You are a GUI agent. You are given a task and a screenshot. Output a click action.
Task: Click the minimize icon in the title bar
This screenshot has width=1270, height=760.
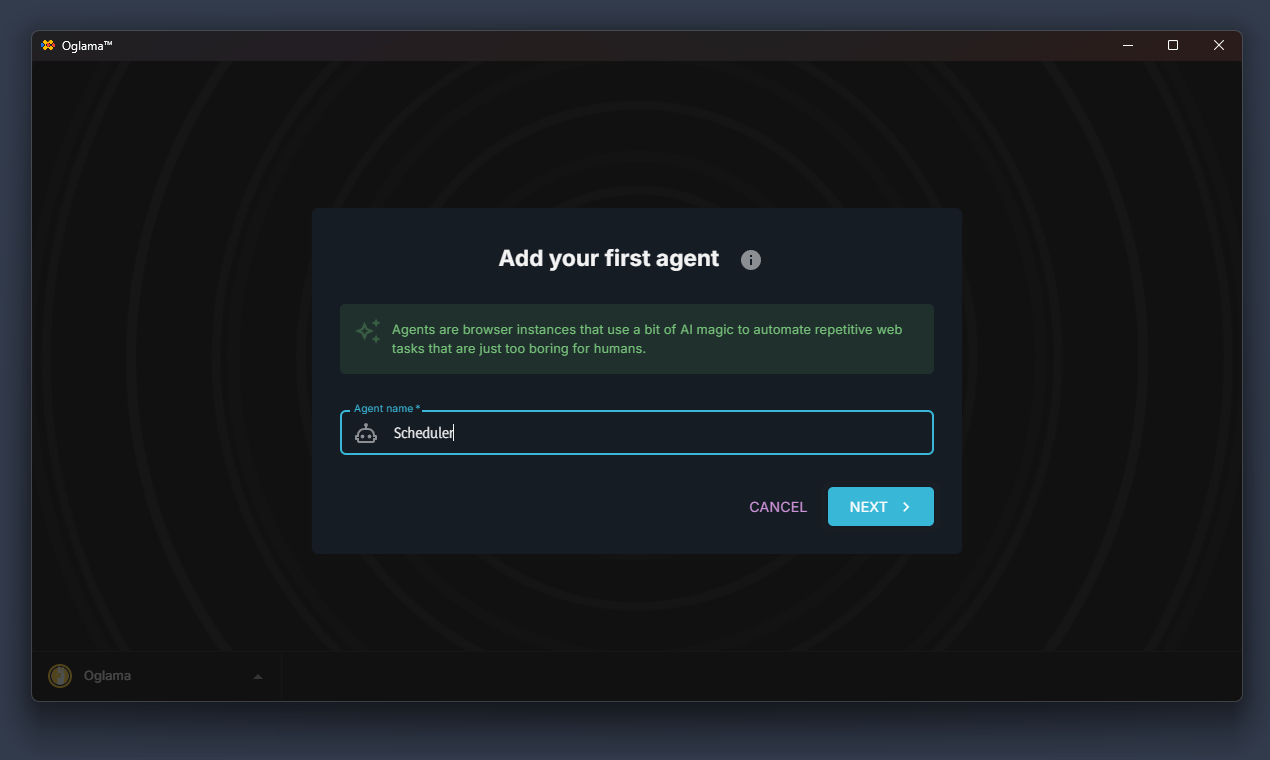tap(1127, 45)
